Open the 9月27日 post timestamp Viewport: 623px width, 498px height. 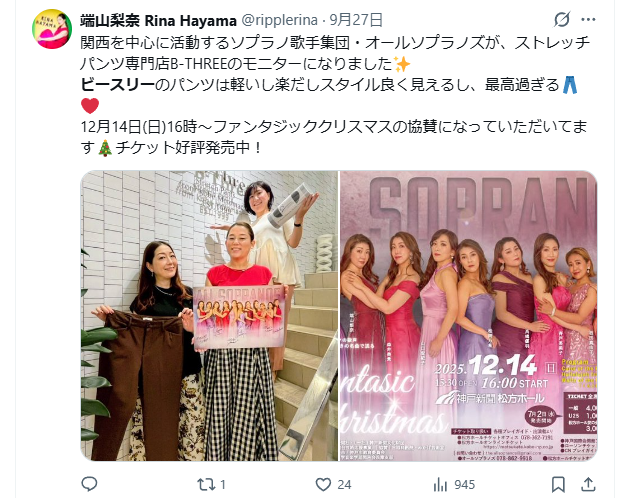pyautogui.click(x=356, y=20)
